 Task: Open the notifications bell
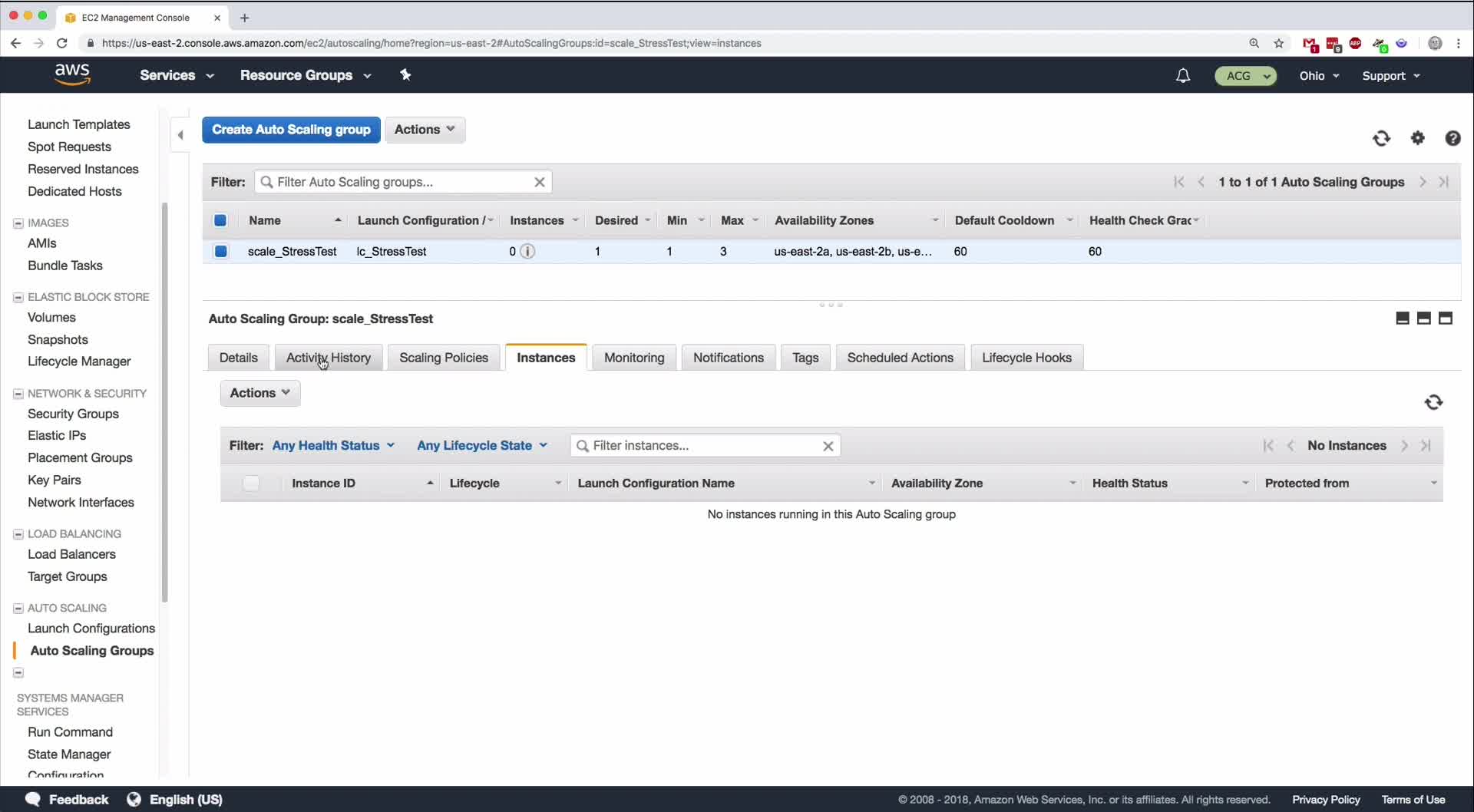[1183, 75]
